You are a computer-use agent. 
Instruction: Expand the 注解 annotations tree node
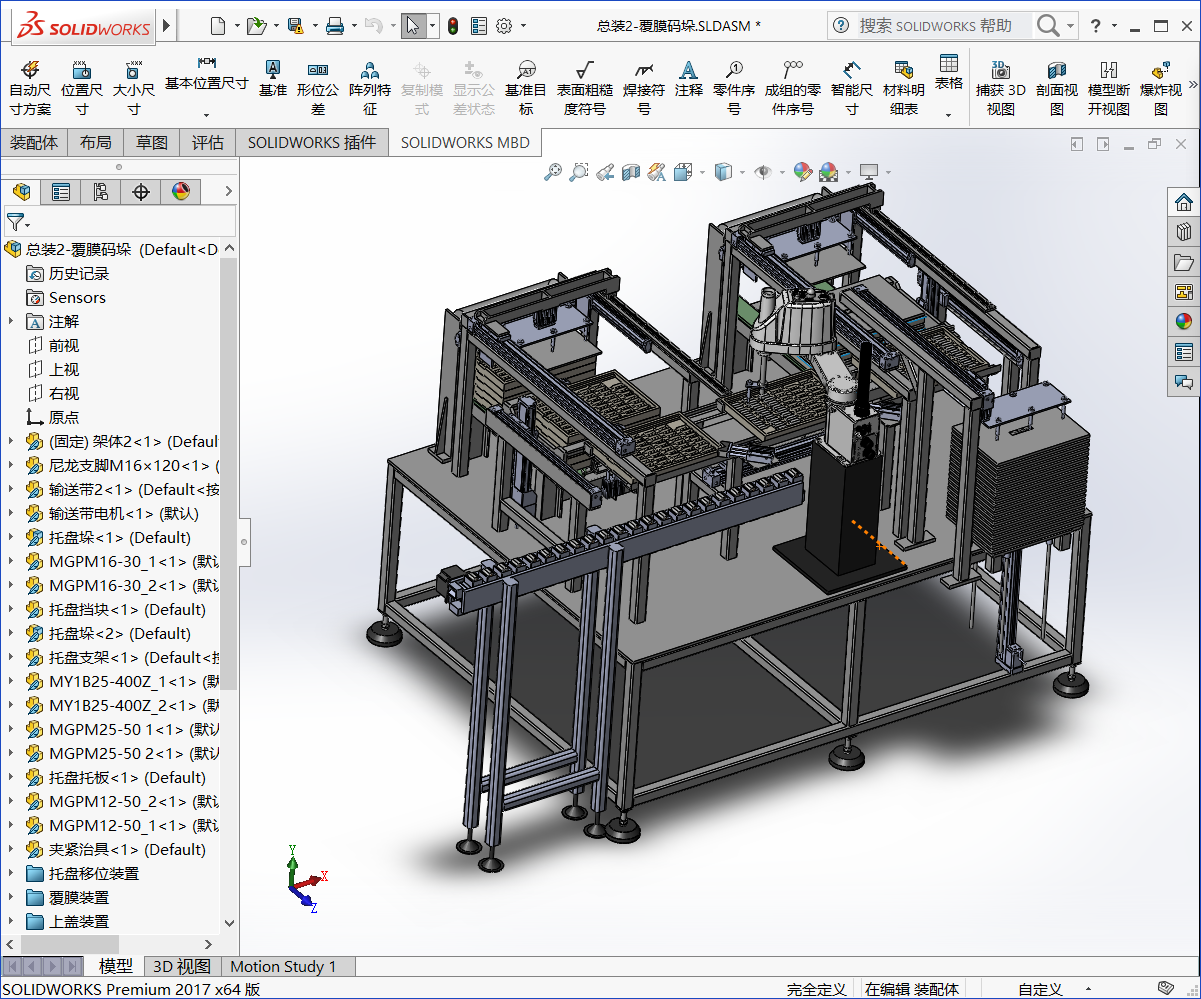[x=11, y=321]
